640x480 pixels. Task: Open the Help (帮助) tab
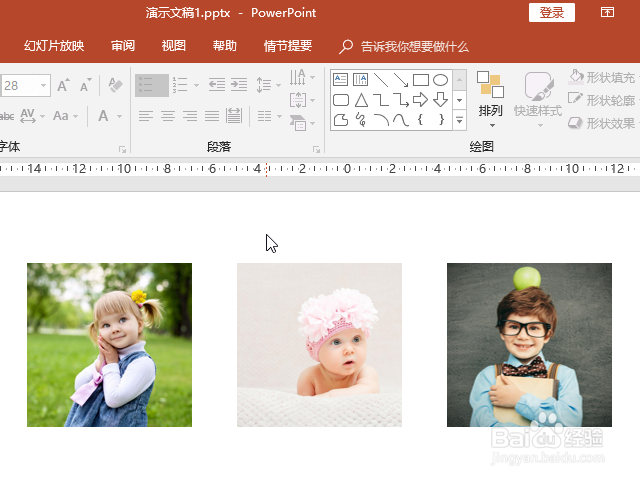tap(224, 46)
